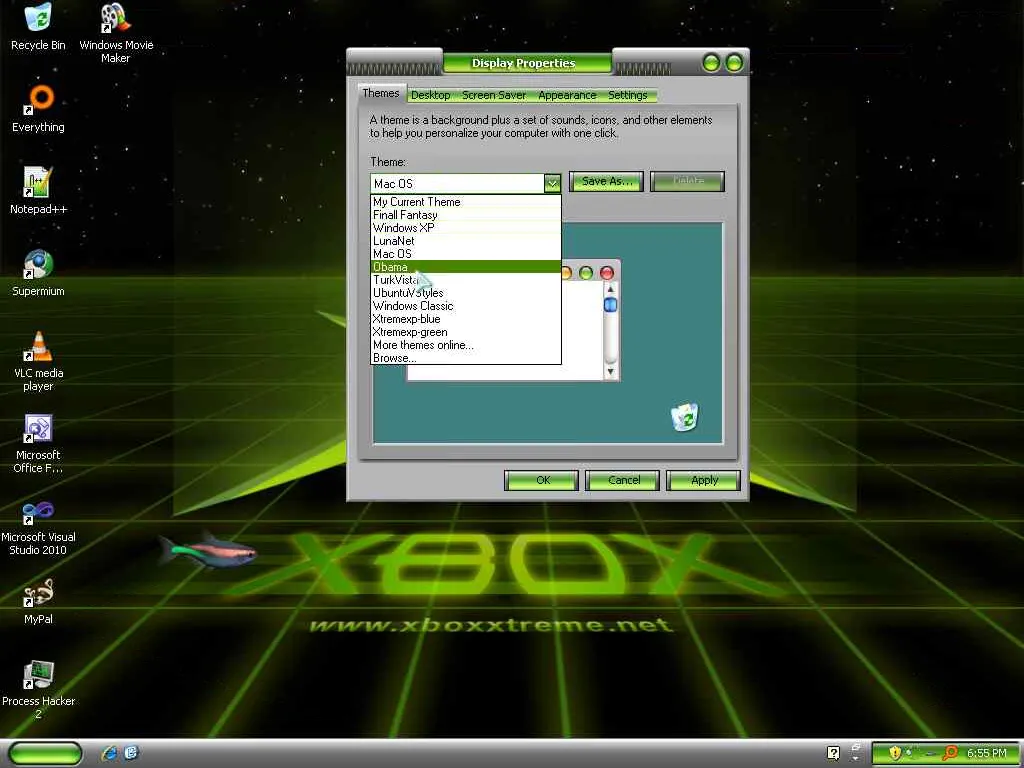This screenshot has width=1024, height=768.
Task: Pick the LunaNet theme
Action: [466, 241]
